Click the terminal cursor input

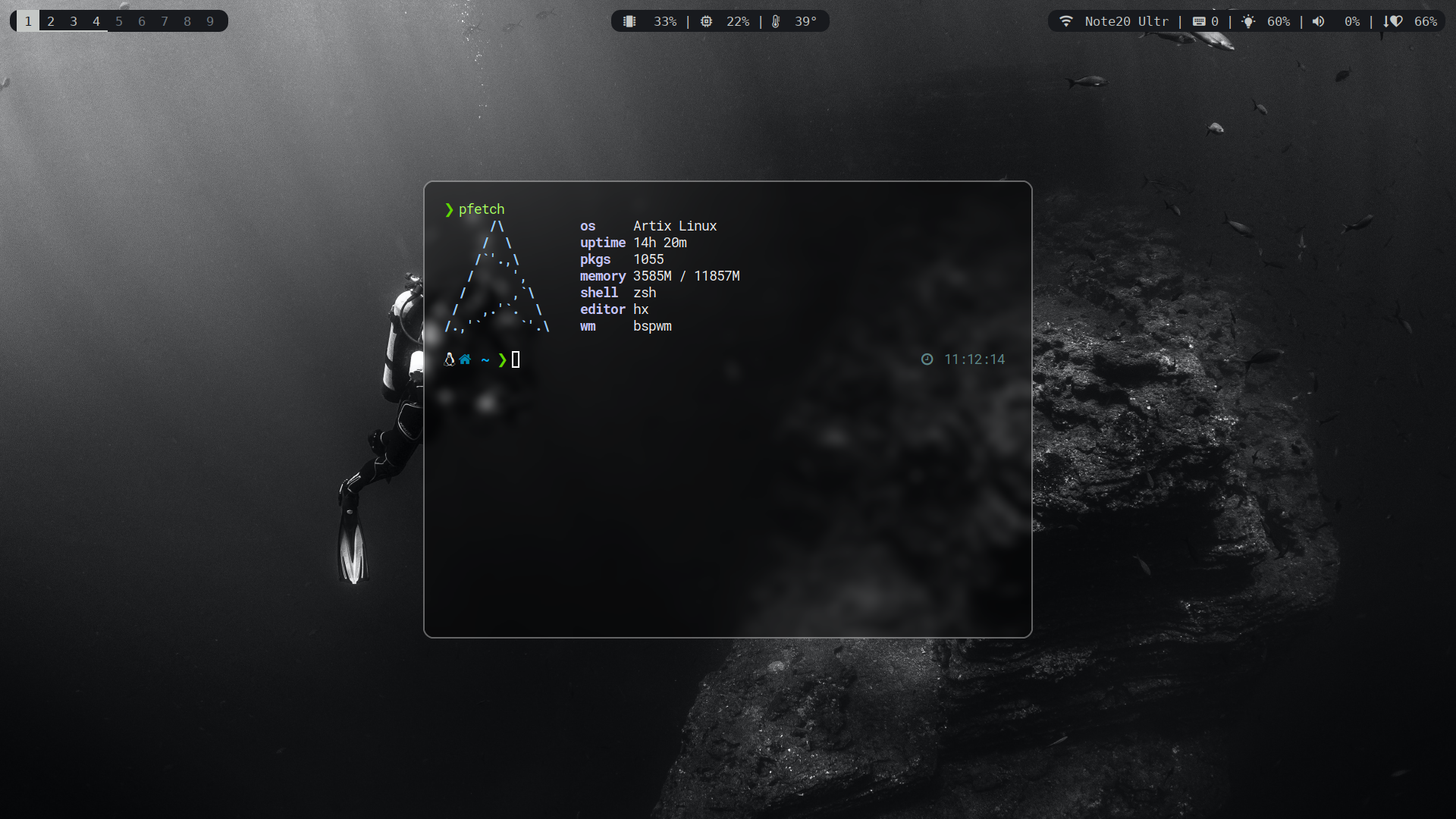(x=516, y=359)
